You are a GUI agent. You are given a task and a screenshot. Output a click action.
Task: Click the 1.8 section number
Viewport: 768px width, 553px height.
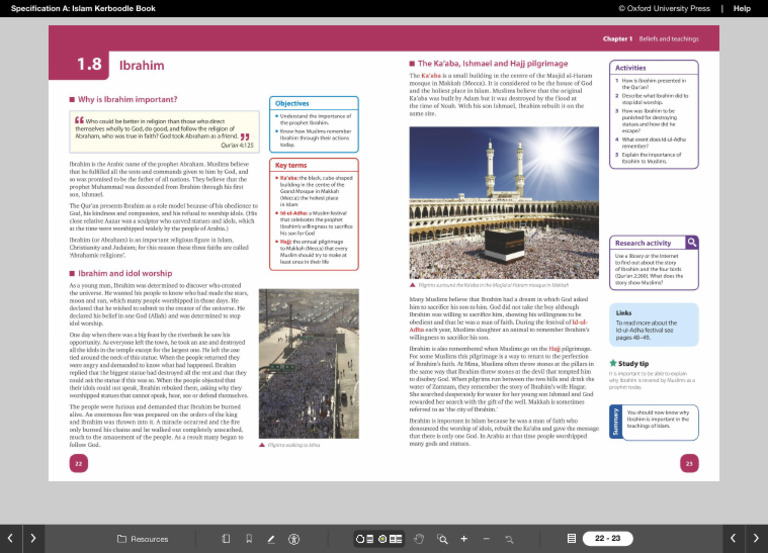(x=89, y=64)
